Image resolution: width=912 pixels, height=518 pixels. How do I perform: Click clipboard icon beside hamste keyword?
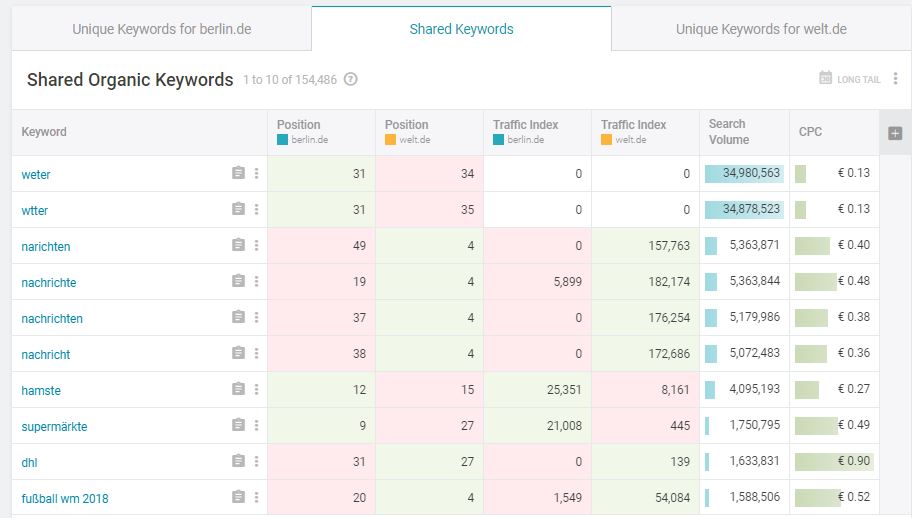238,388
